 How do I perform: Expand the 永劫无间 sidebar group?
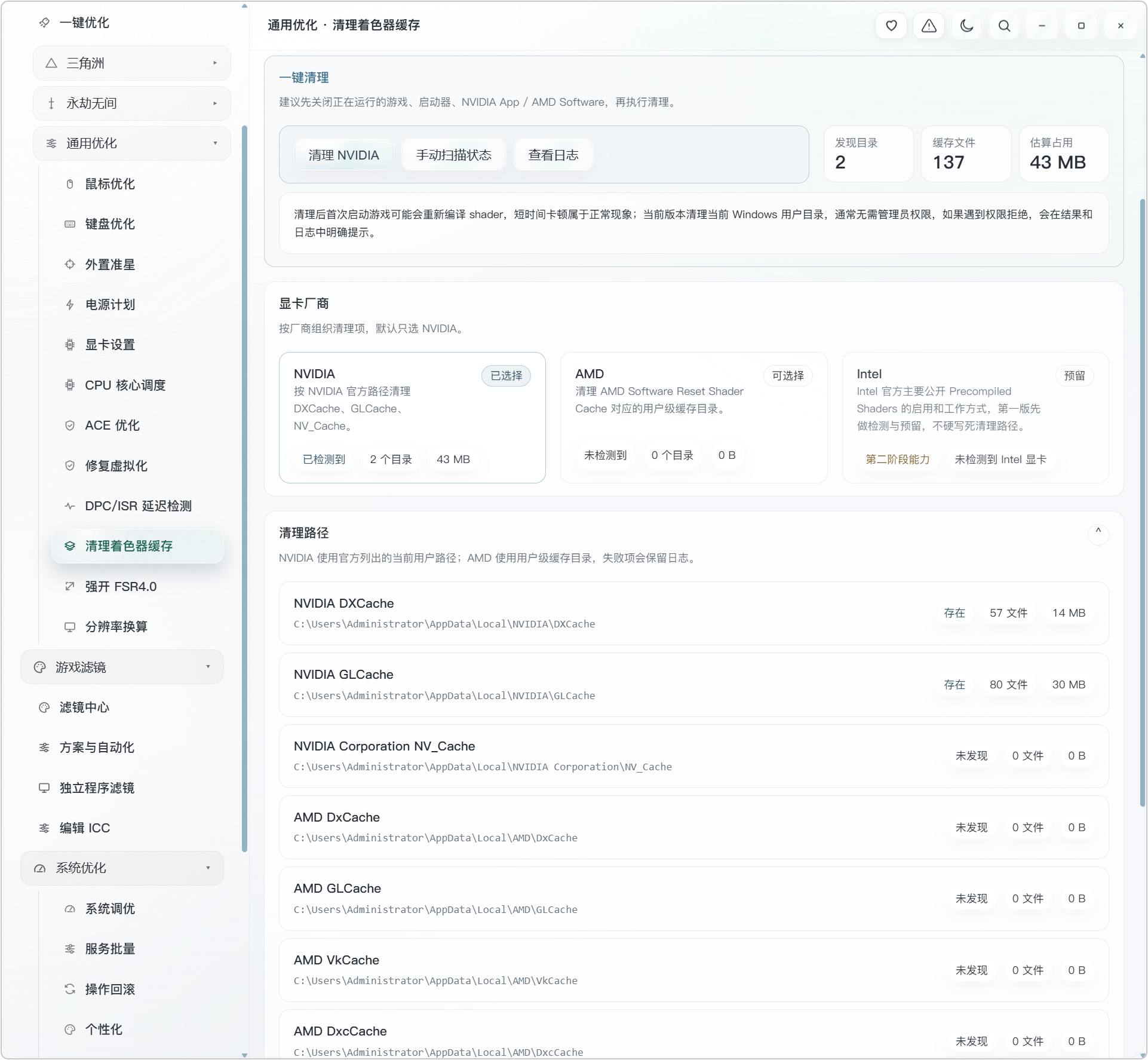click(x=132, y=103)
